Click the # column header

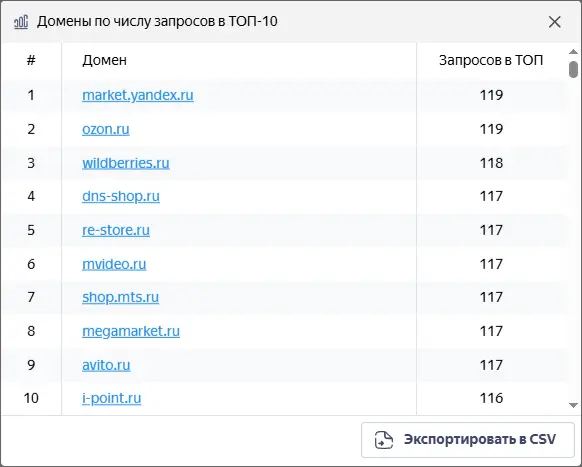pyautogui.click(x=31, y=60)
